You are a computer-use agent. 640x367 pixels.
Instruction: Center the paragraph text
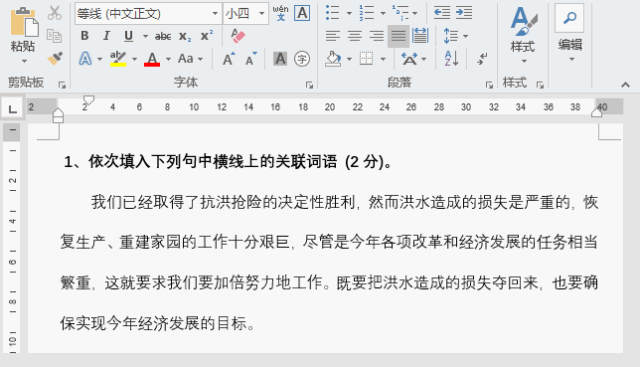pyautogui.click(x=355, y=36)
